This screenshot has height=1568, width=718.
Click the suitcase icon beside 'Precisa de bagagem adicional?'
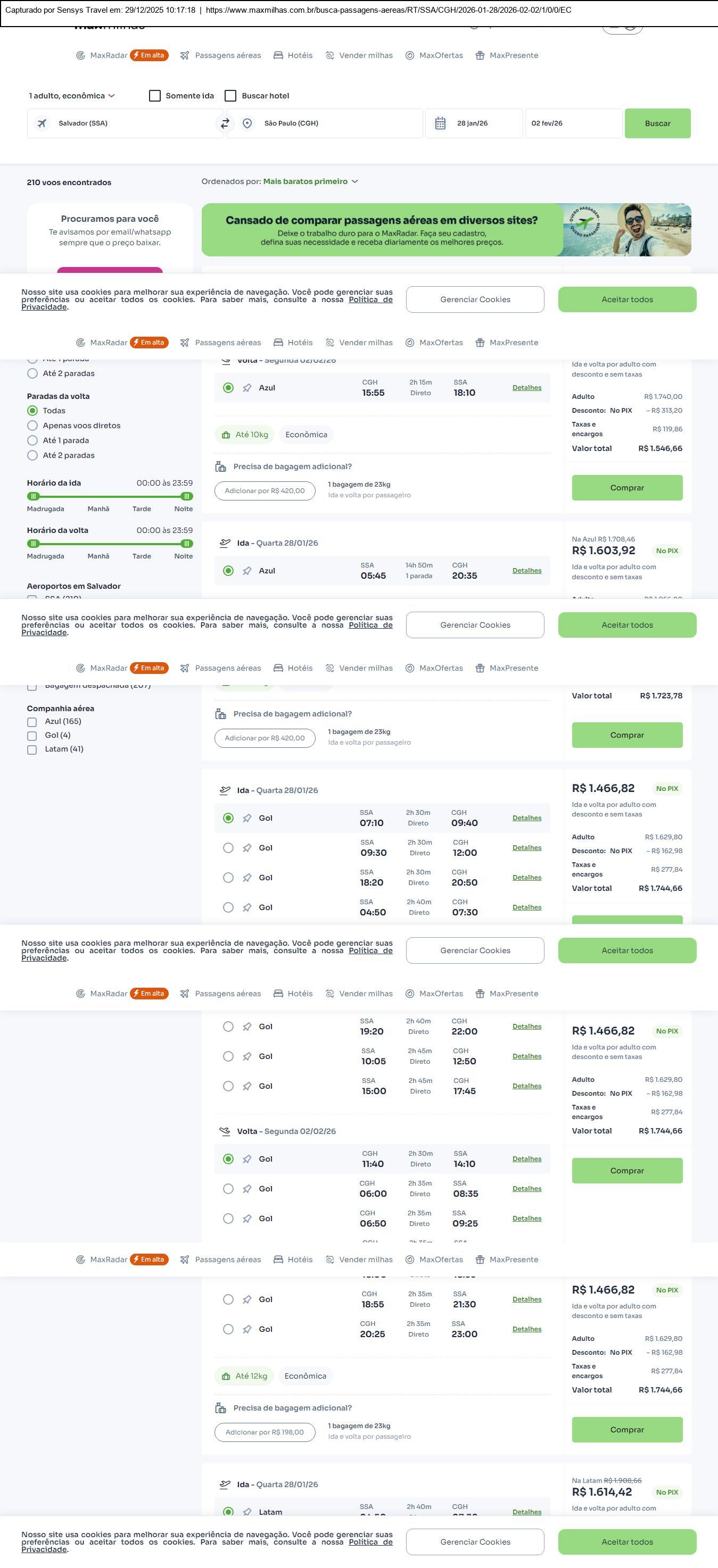pos(220,467)
